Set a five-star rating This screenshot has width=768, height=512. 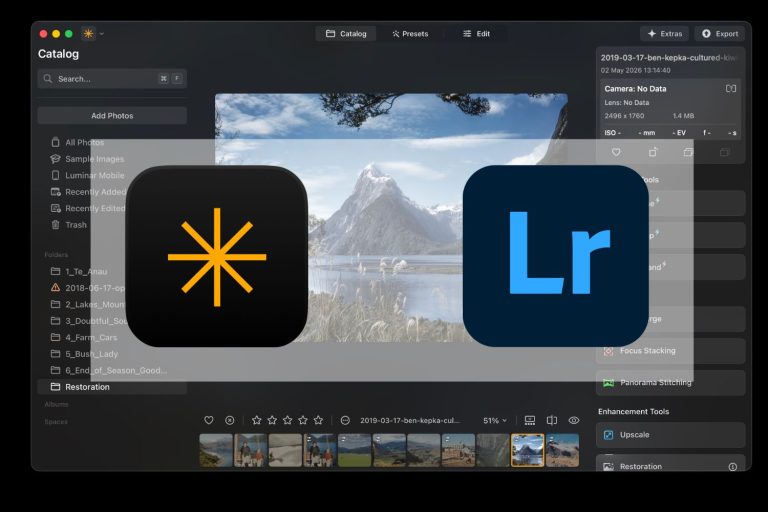[318, 420]
